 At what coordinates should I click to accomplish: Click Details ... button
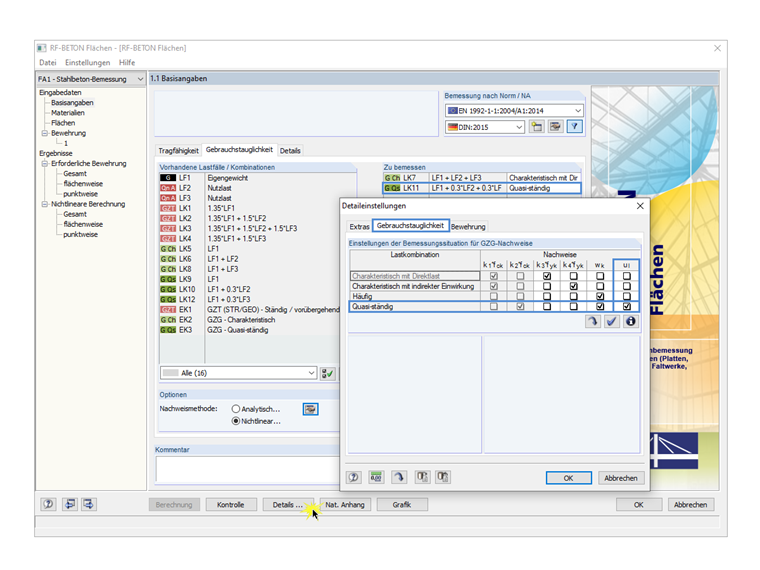287,505
